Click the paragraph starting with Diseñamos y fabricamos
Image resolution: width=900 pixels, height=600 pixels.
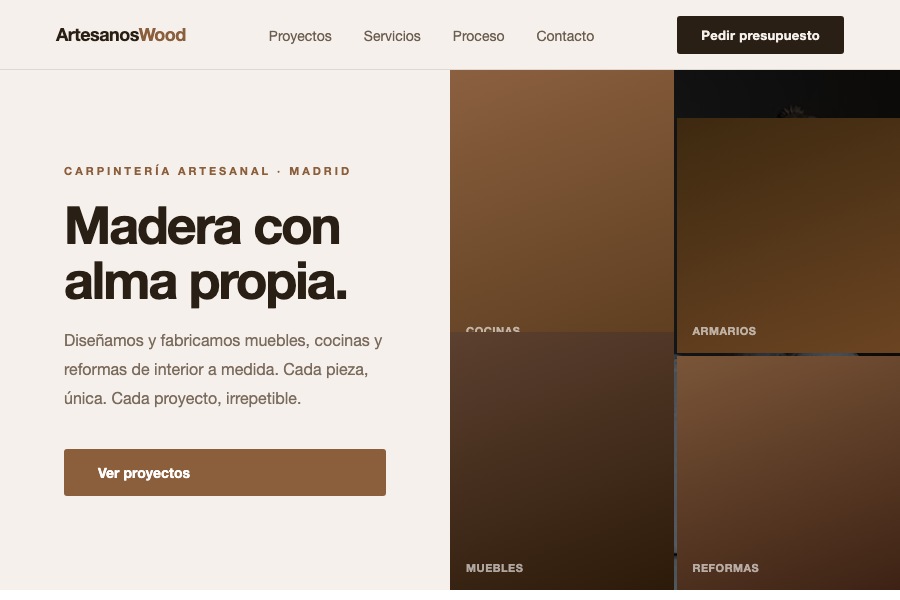223,369
